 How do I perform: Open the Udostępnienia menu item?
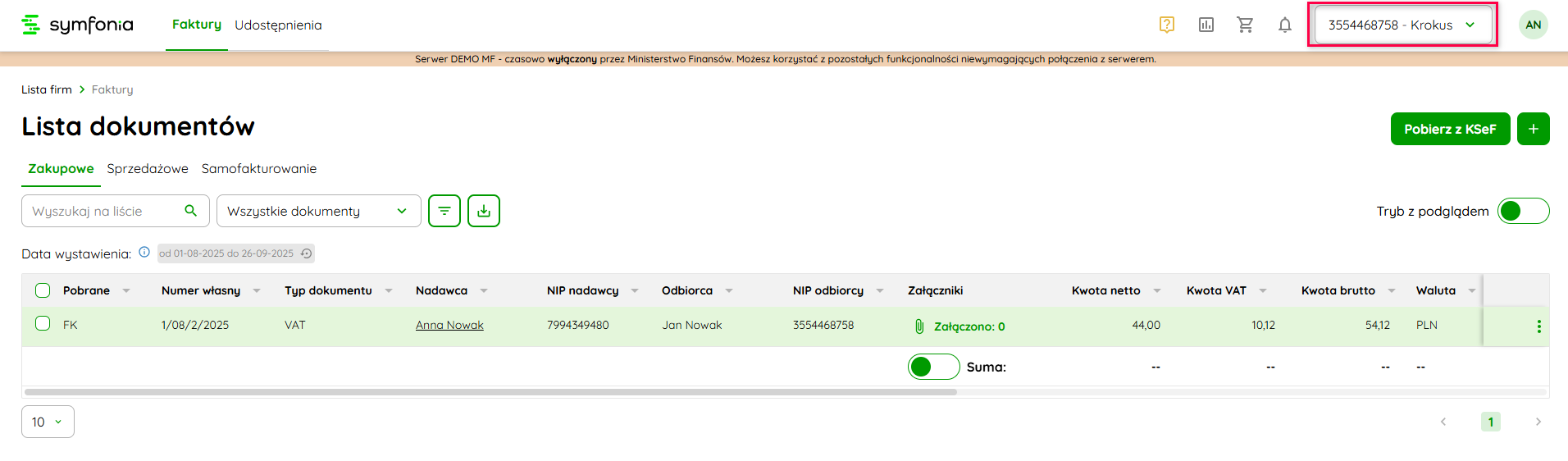tap(278, 25)
